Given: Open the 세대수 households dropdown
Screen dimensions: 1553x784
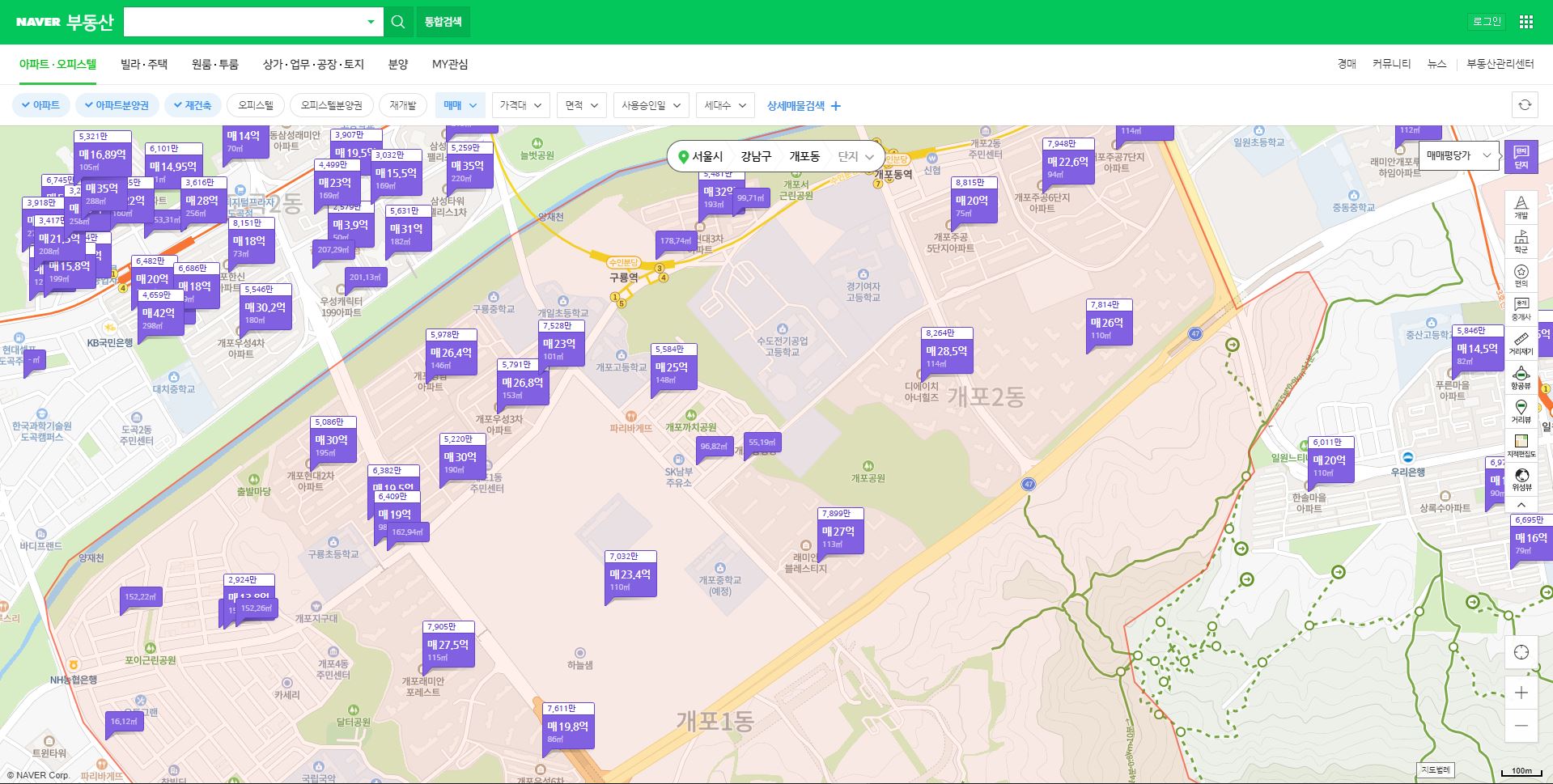Looking at the screenshot, I should (725, 105).
